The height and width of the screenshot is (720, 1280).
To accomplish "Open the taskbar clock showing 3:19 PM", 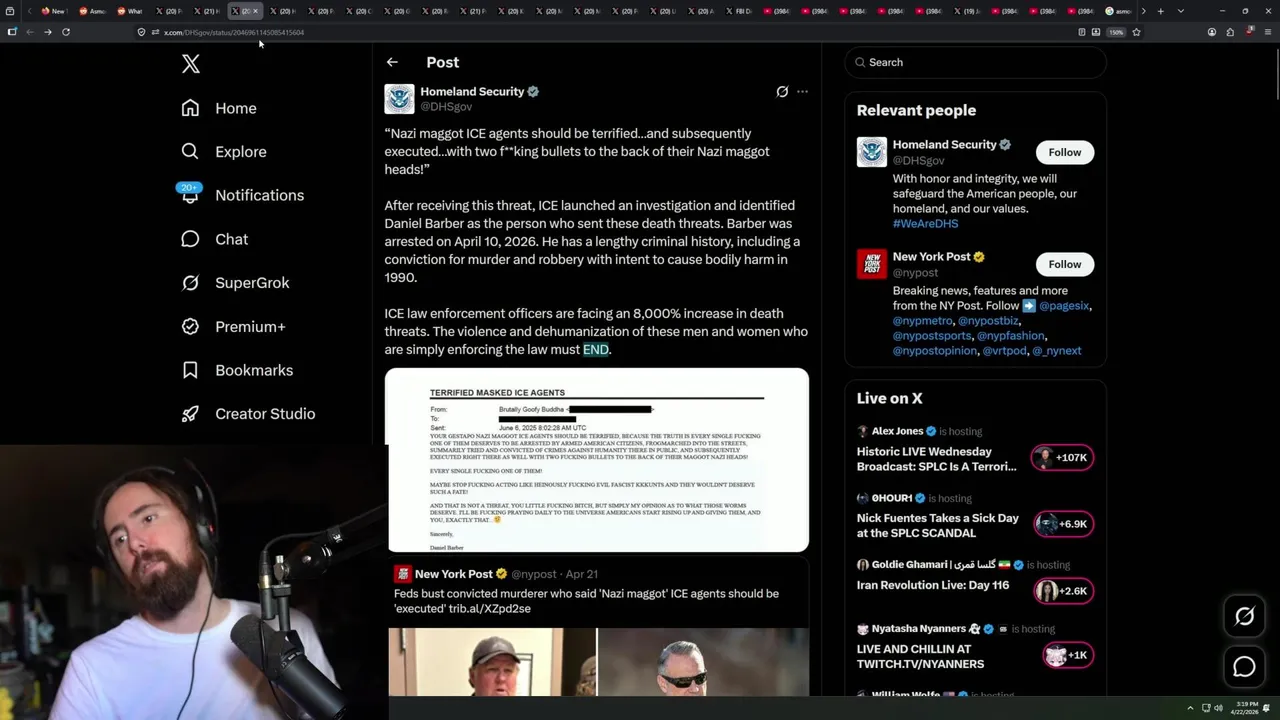I will (x=1244, y=708).
